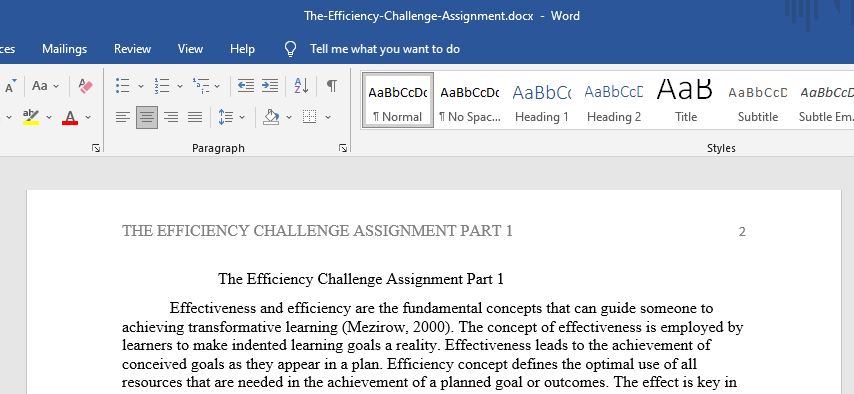The height and width of the screenshot is (394, 854).
Task: Open the Shading color dropdown arrow
Action: tap(289, 117)
